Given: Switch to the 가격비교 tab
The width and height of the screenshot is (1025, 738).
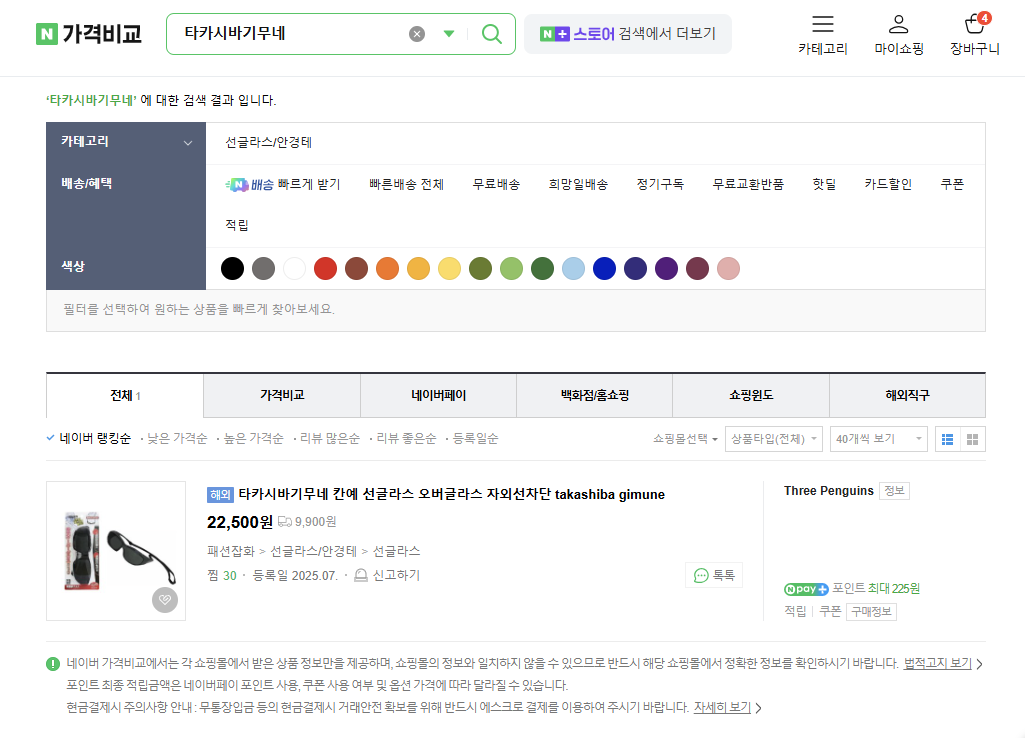Looking at the screenshot, I should (x=282, y=395).
